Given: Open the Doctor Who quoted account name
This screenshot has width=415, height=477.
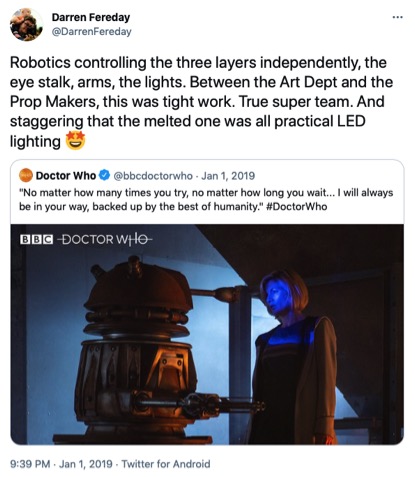Looking at the screenshot, I should pos(66,175).
